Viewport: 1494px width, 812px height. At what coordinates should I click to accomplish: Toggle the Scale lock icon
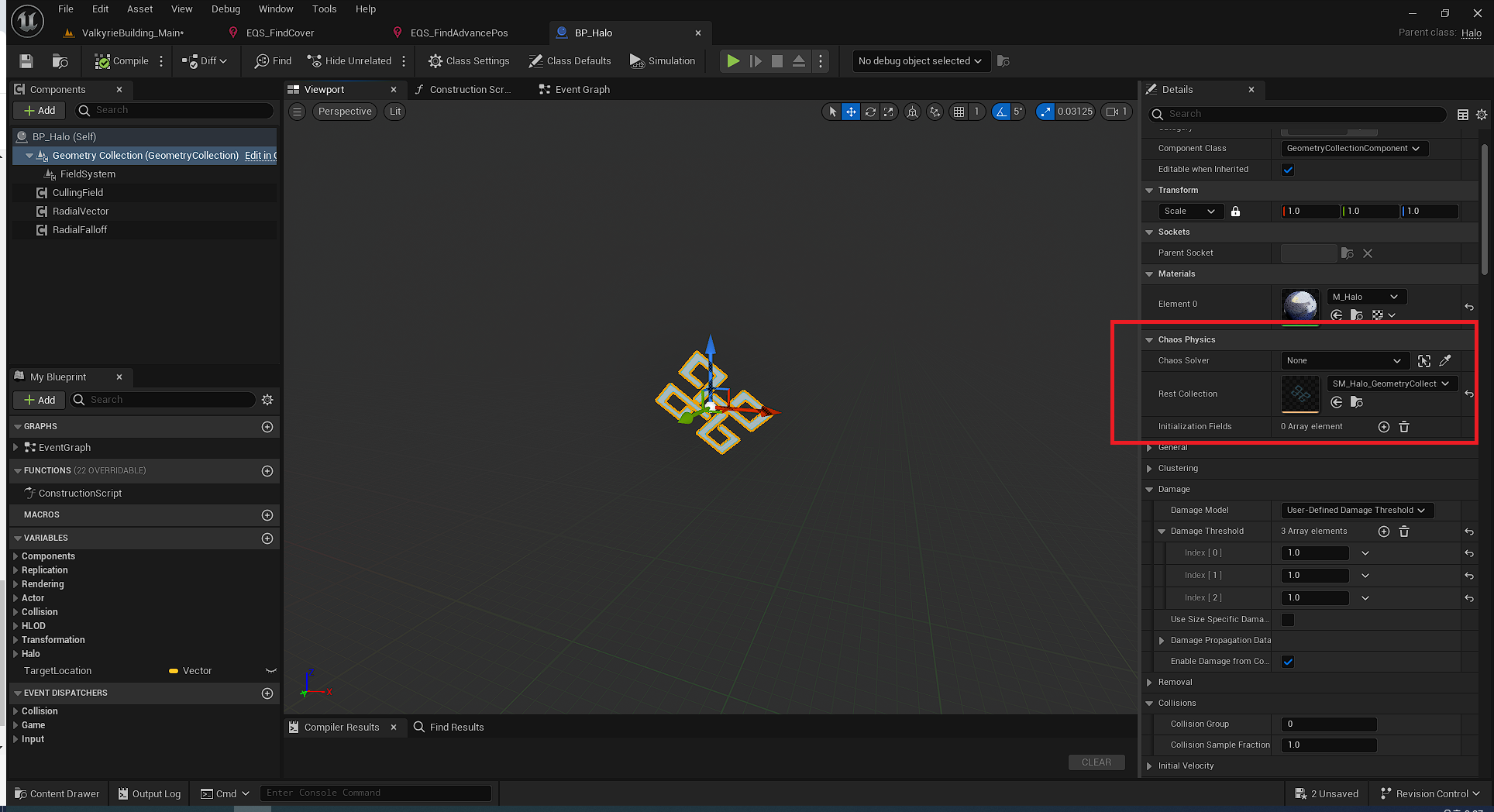click(x=1235, y=212)
